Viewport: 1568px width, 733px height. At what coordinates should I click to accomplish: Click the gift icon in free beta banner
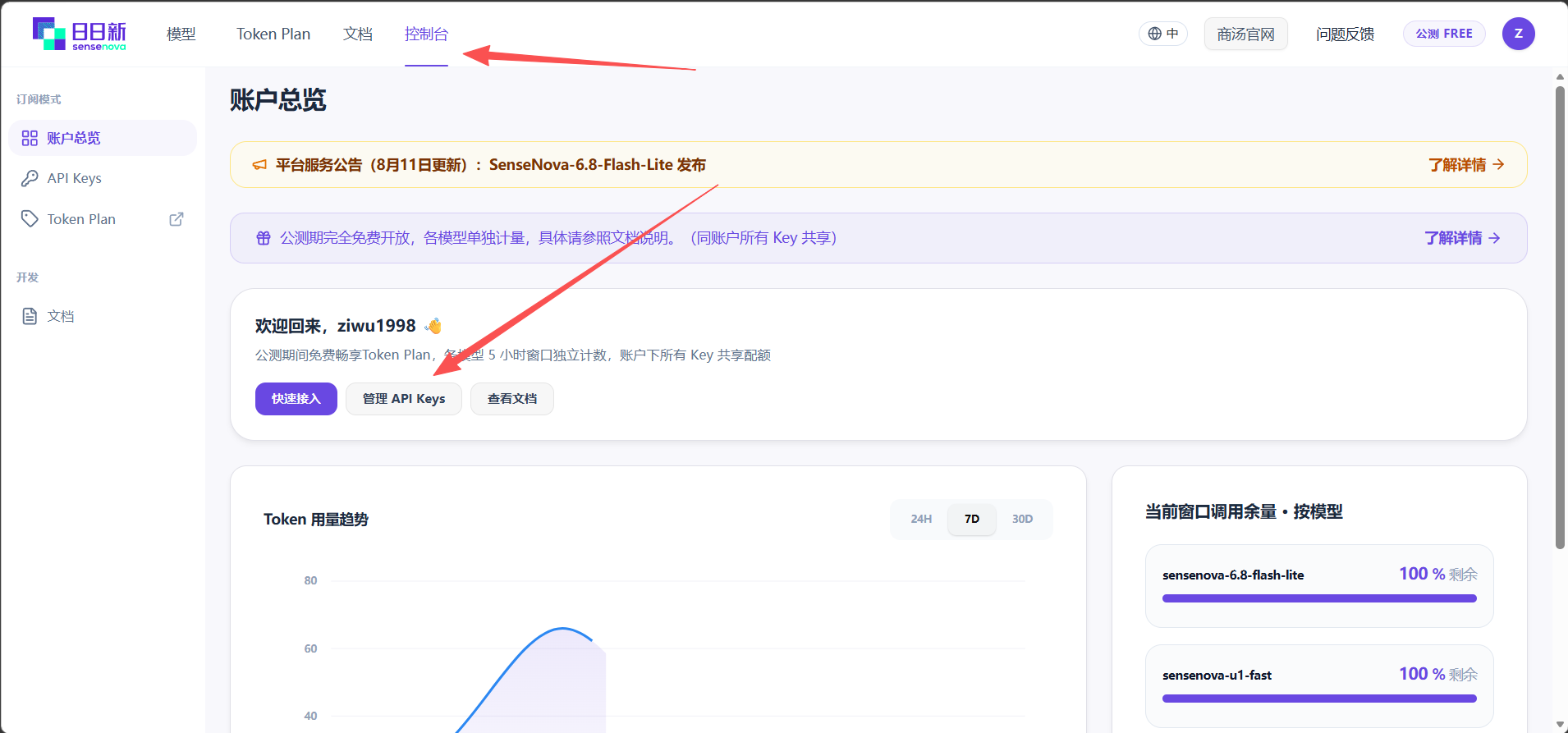(x=264, y=238)
